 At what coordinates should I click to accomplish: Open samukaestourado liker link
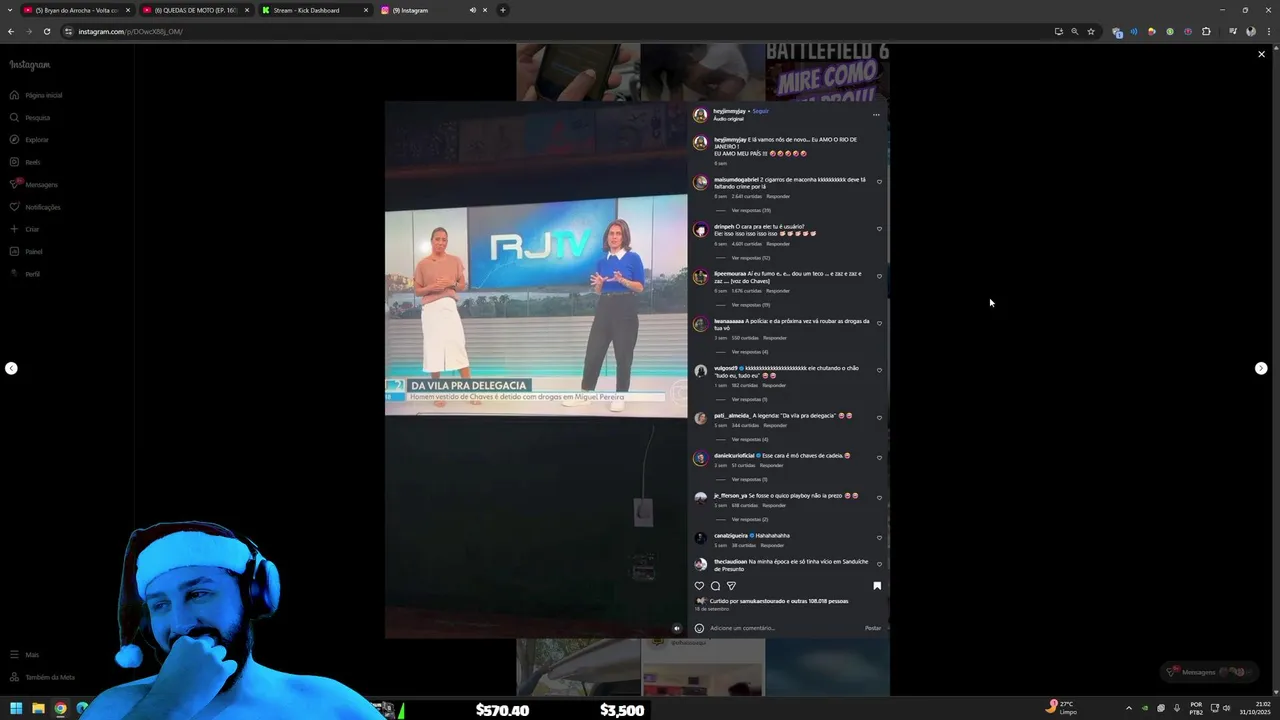(x=760, y=601)
